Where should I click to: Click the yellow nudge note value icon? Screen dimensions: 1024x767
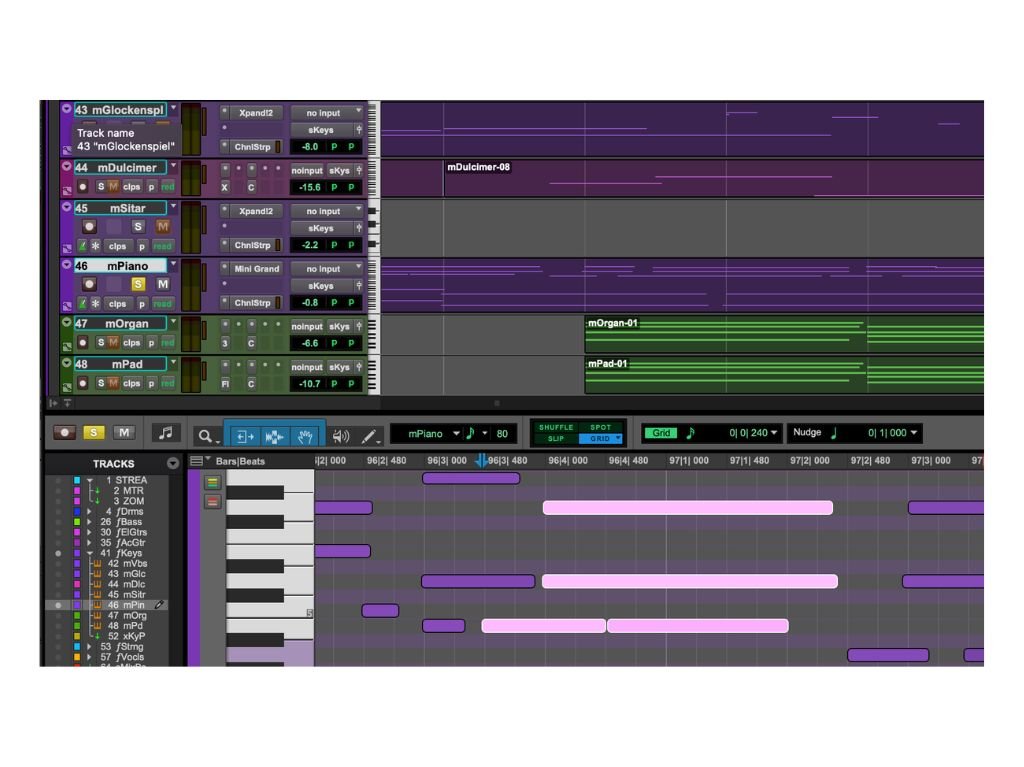[x=834, y=432]
